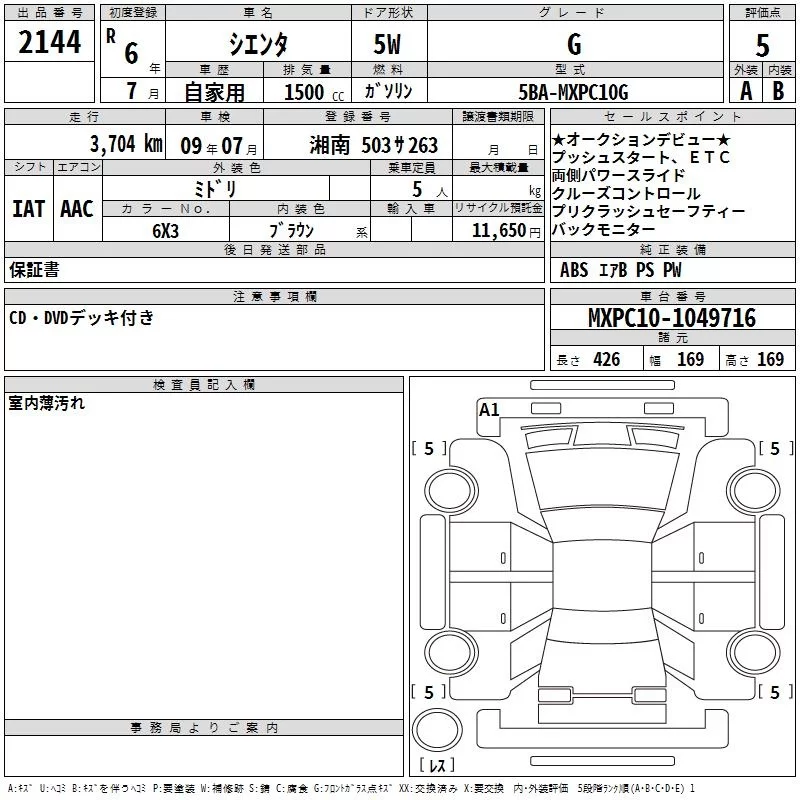Select the registration month 7 月
The height and width of the screenshot is (800, 800).
(142, 91)
